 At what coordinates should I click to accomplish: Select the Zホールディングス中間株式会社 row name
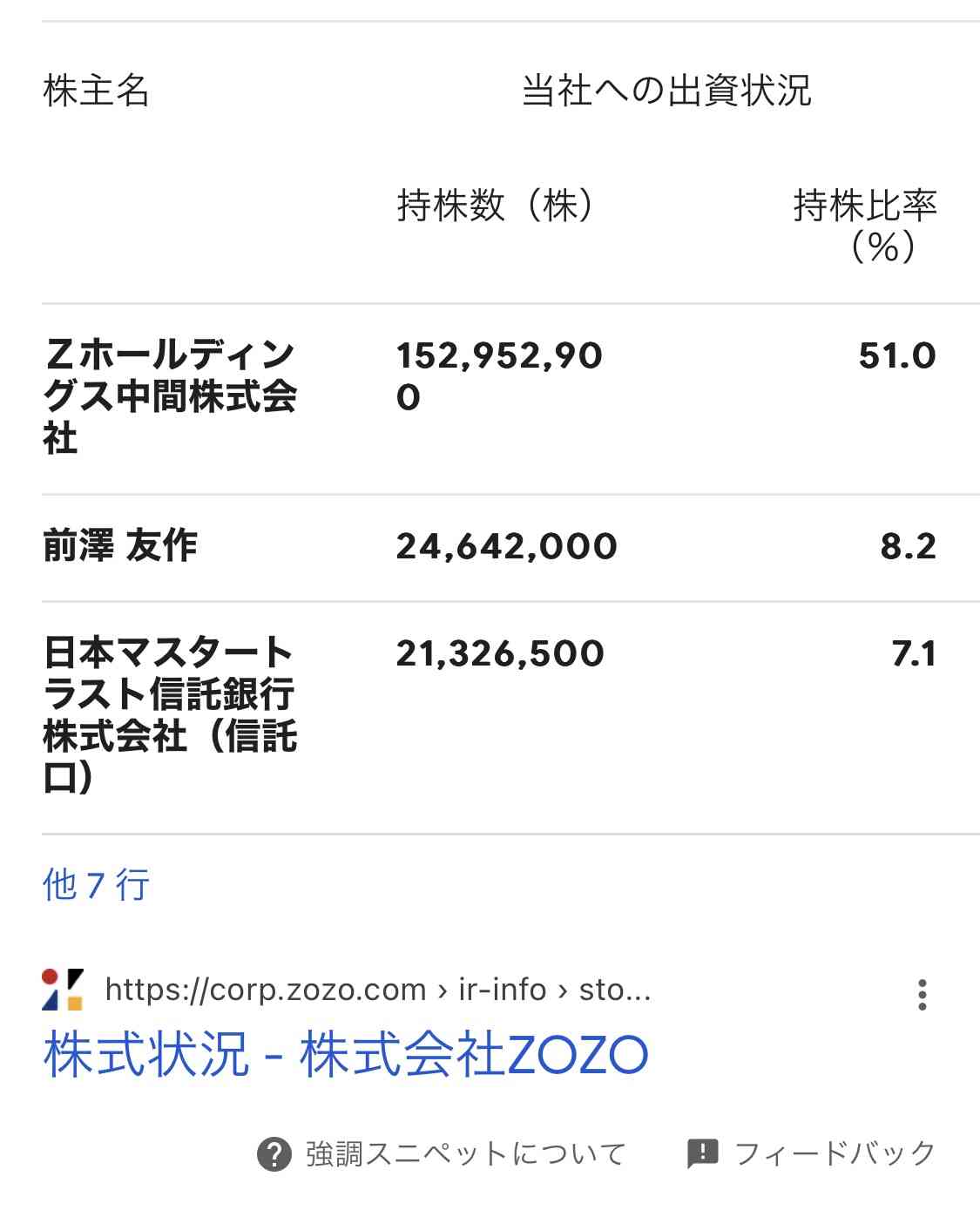click(170, 396)
